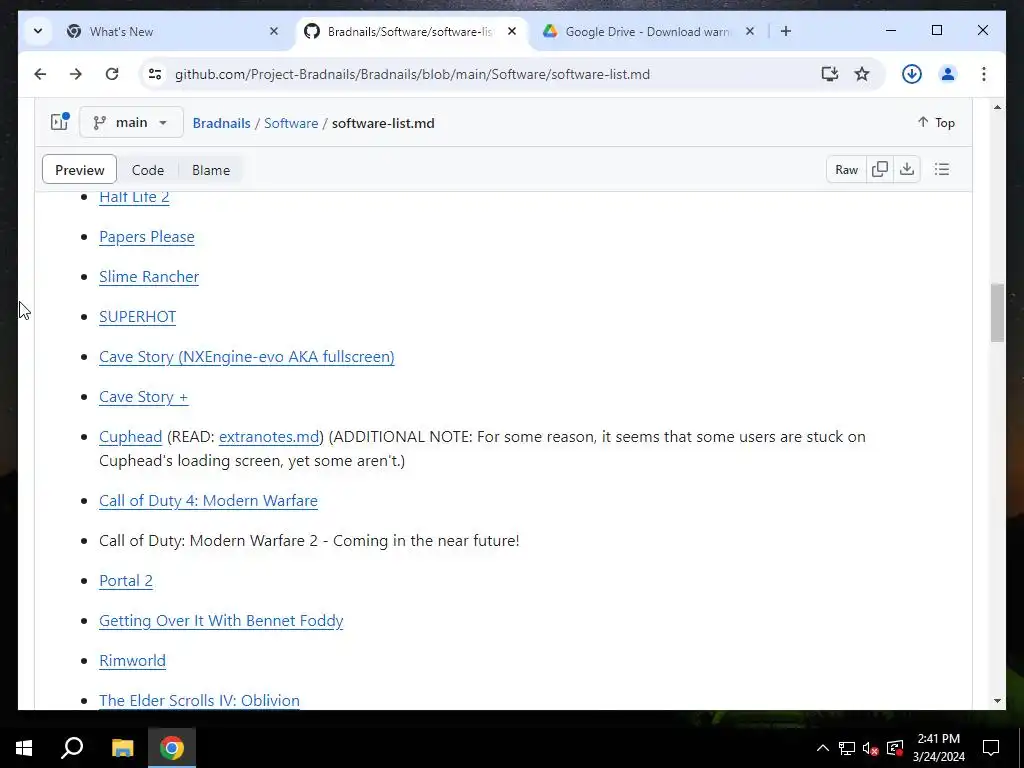Viewport: 1024px width, 768px height.
Task: Open Portal 2 link
Action: click(126, 581)
